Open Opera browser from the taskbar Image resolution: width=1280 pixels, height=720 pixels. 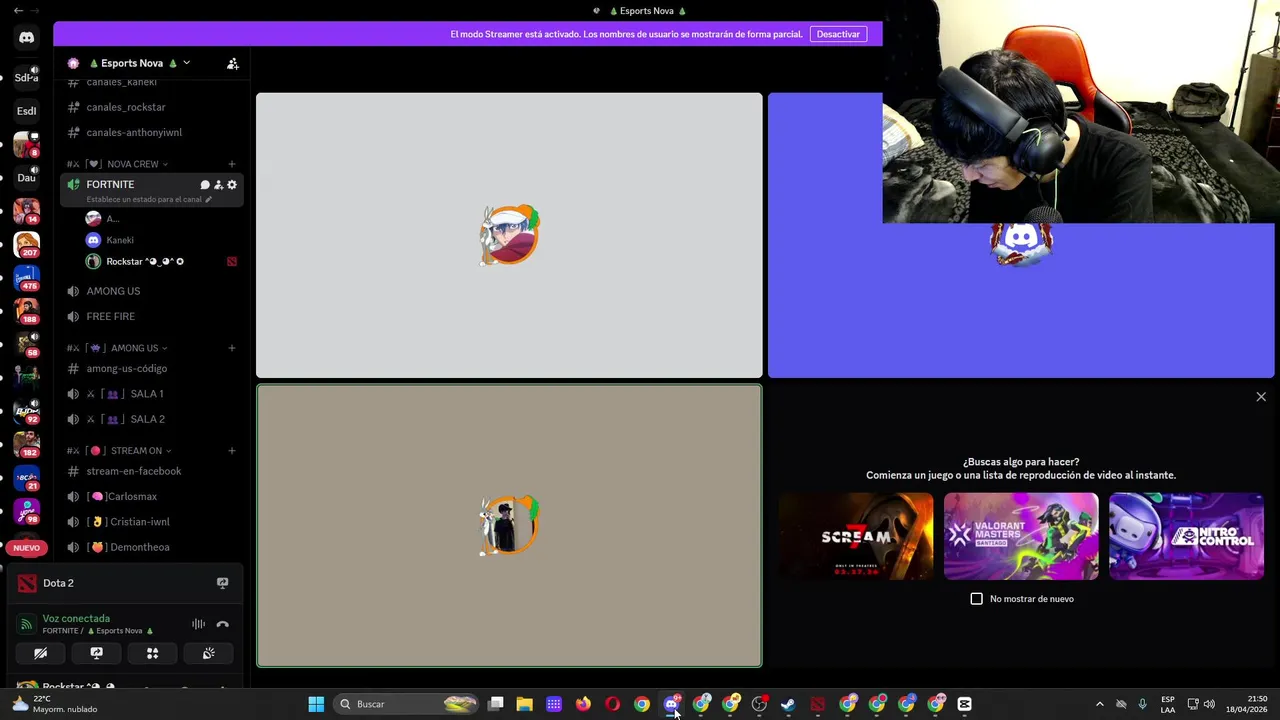[x=612, y=704]
